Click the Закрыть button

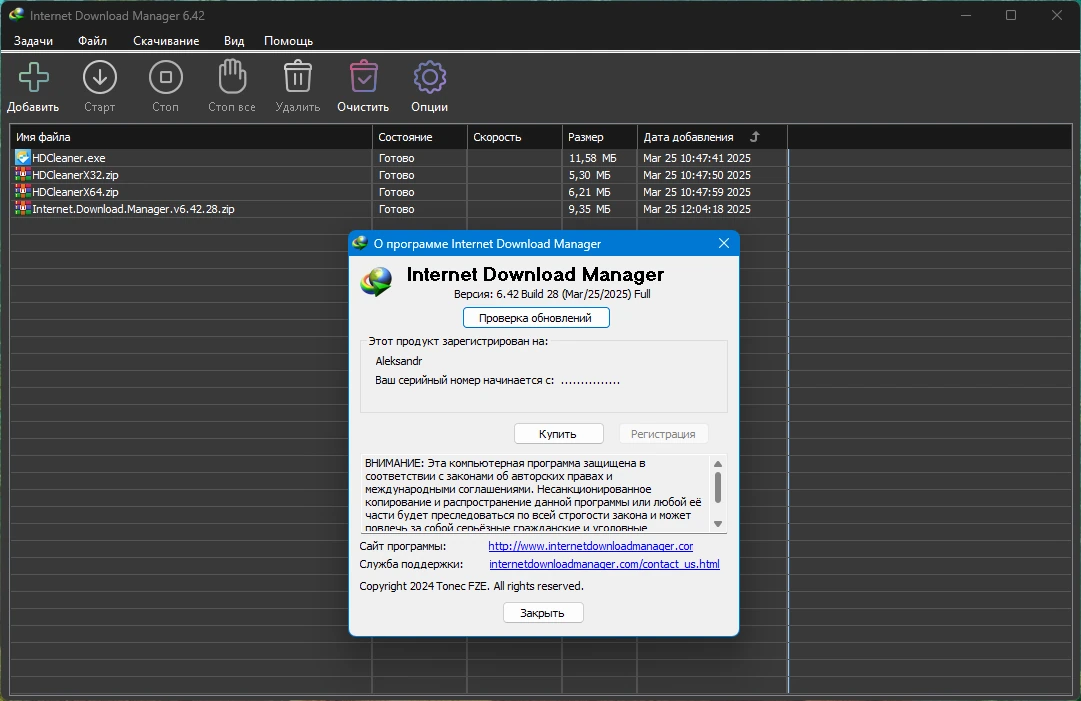[543, 613]
